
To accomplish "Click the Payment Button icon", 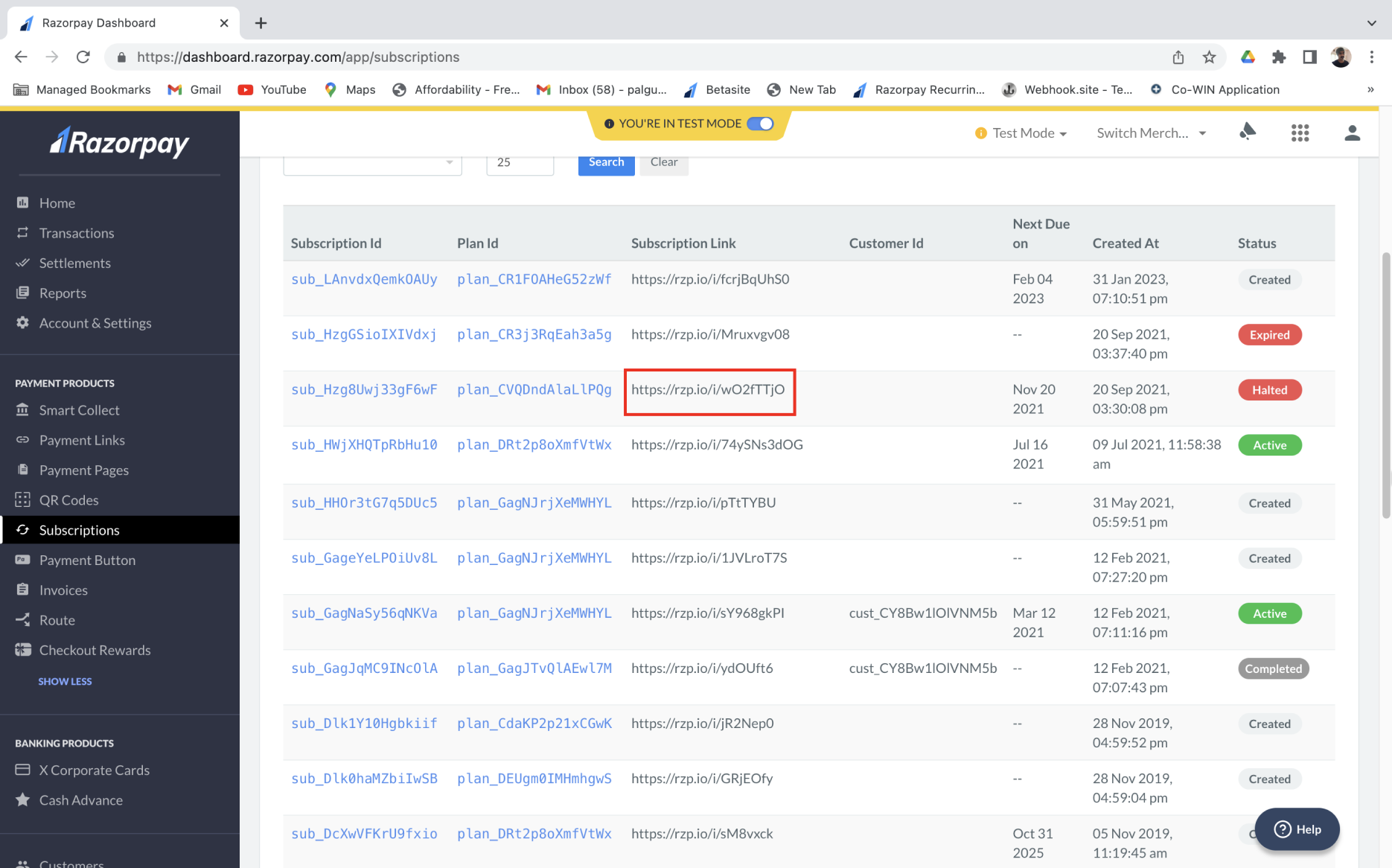I will tap(23, 560).
